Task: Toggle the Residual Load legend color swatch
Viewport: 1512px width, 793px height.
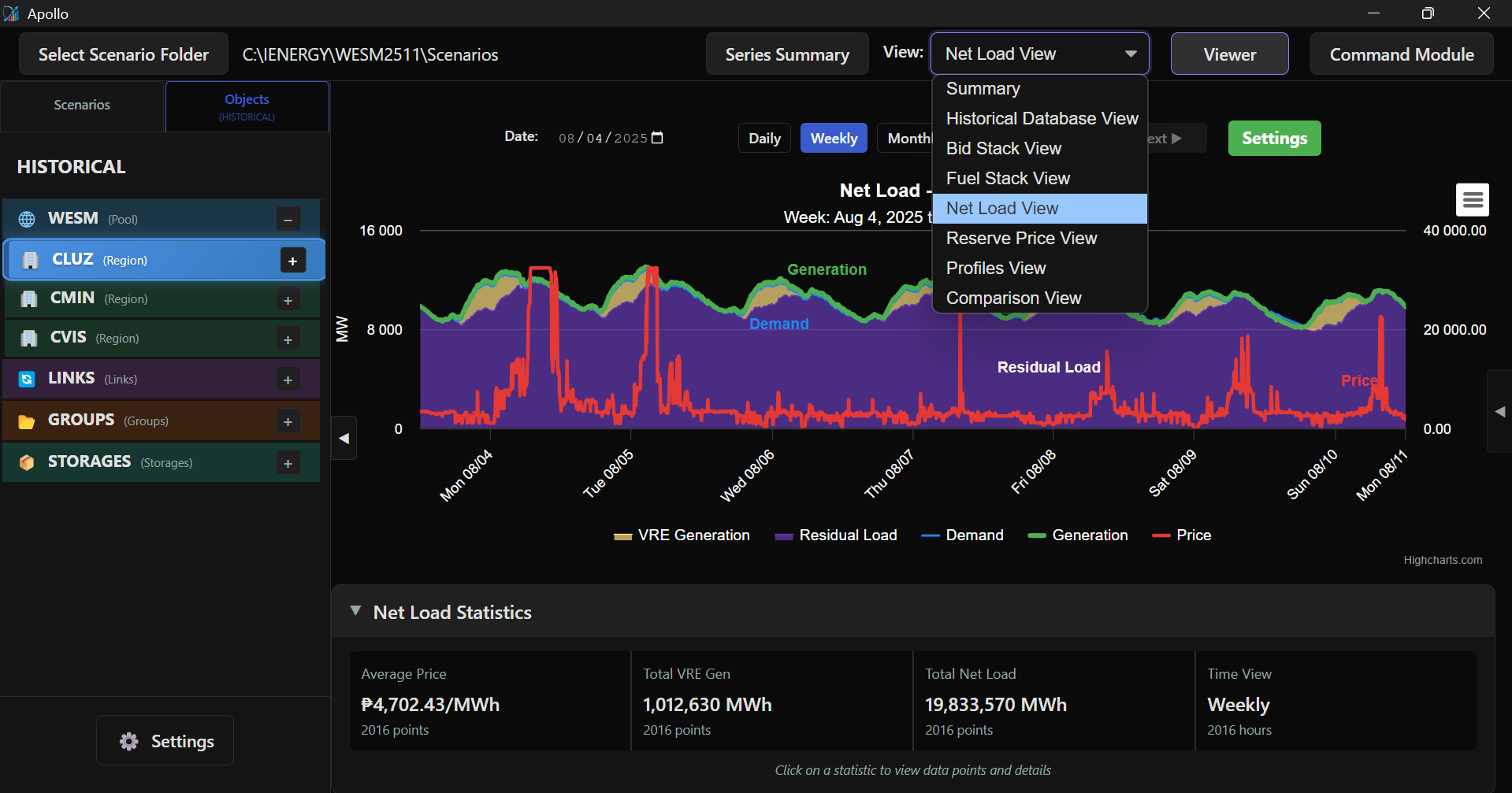Action: (783, 536)
